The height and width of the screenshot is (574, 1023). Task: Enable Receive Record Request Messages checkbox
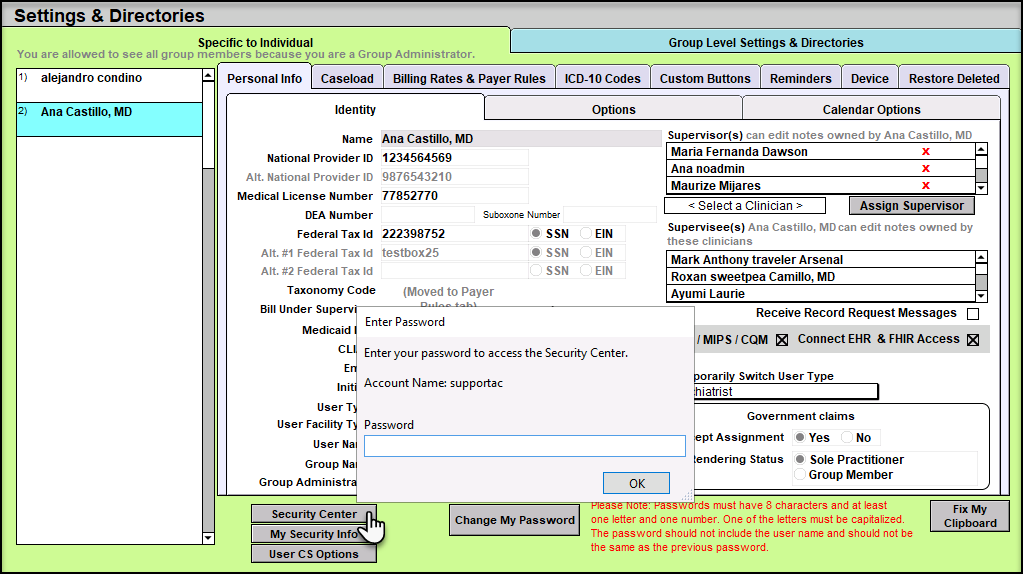pyautogui.click(x=973, y=314)
